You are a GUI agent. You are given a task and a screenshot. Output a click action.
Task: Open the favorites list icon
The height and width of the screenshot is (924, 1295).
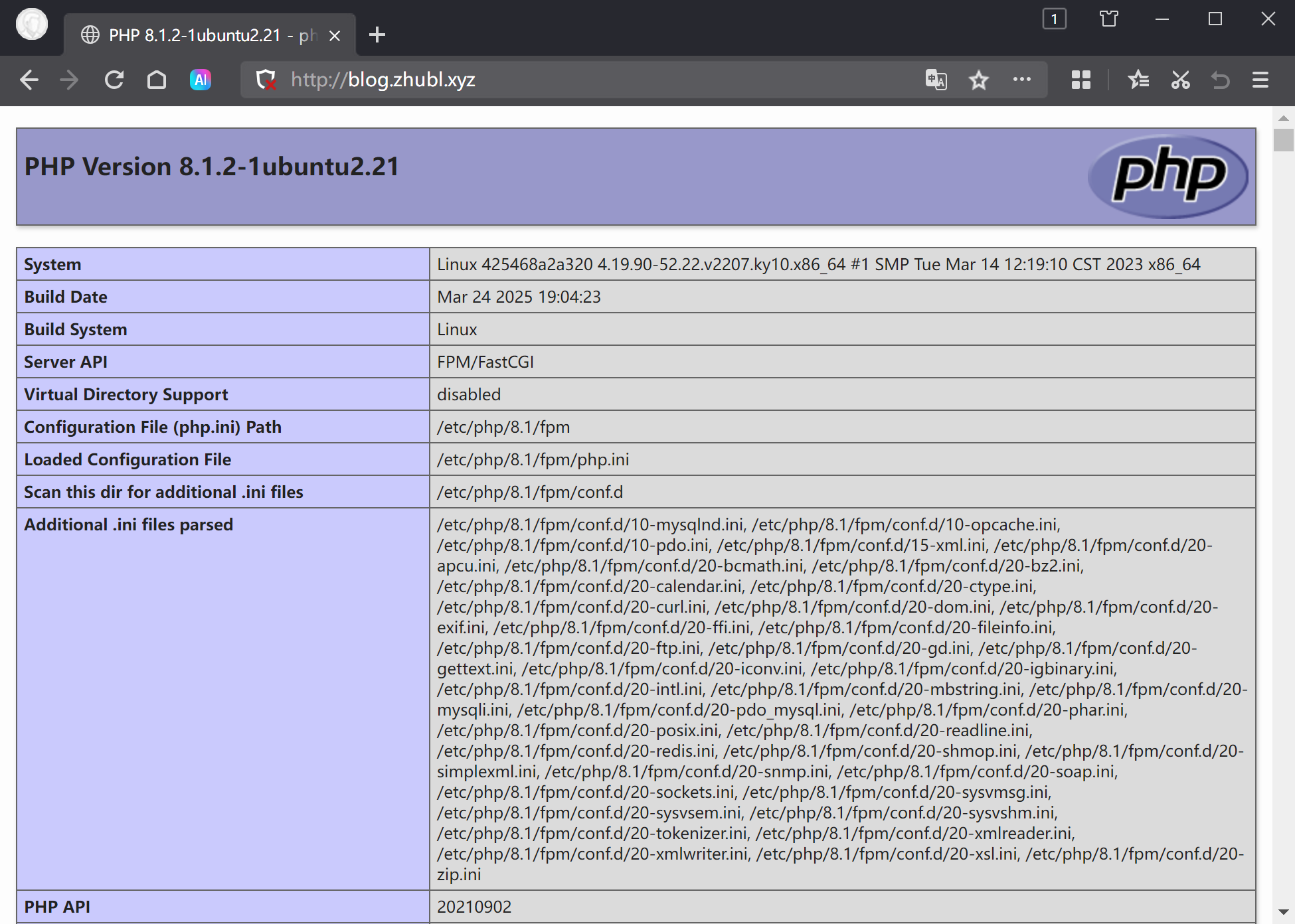pos(1138,80)
